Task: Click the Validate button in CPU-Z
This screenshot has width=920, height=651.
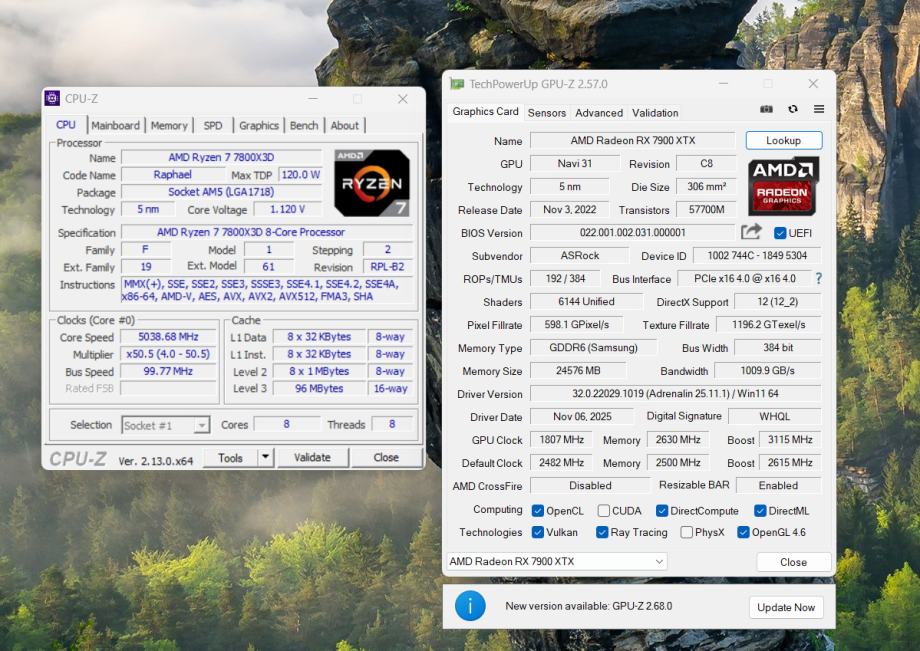Action: (312, 457)
